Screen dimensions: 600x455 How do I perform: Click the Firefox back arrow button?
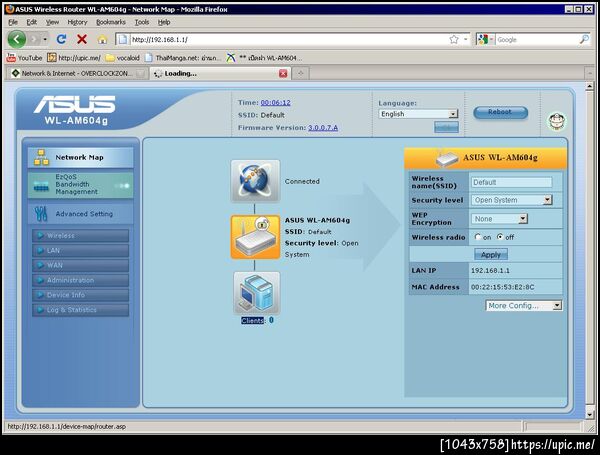click(16, 39)
